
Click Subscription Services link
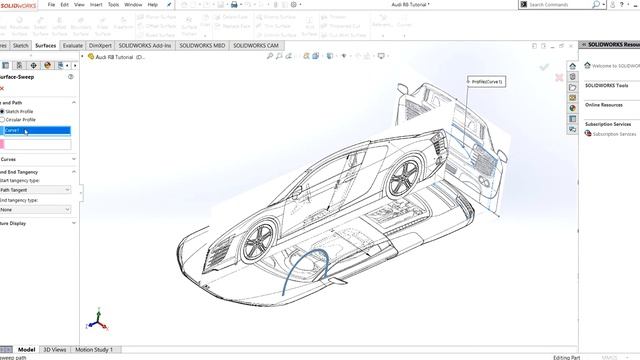pyautogui.click(x=614, y=134)
